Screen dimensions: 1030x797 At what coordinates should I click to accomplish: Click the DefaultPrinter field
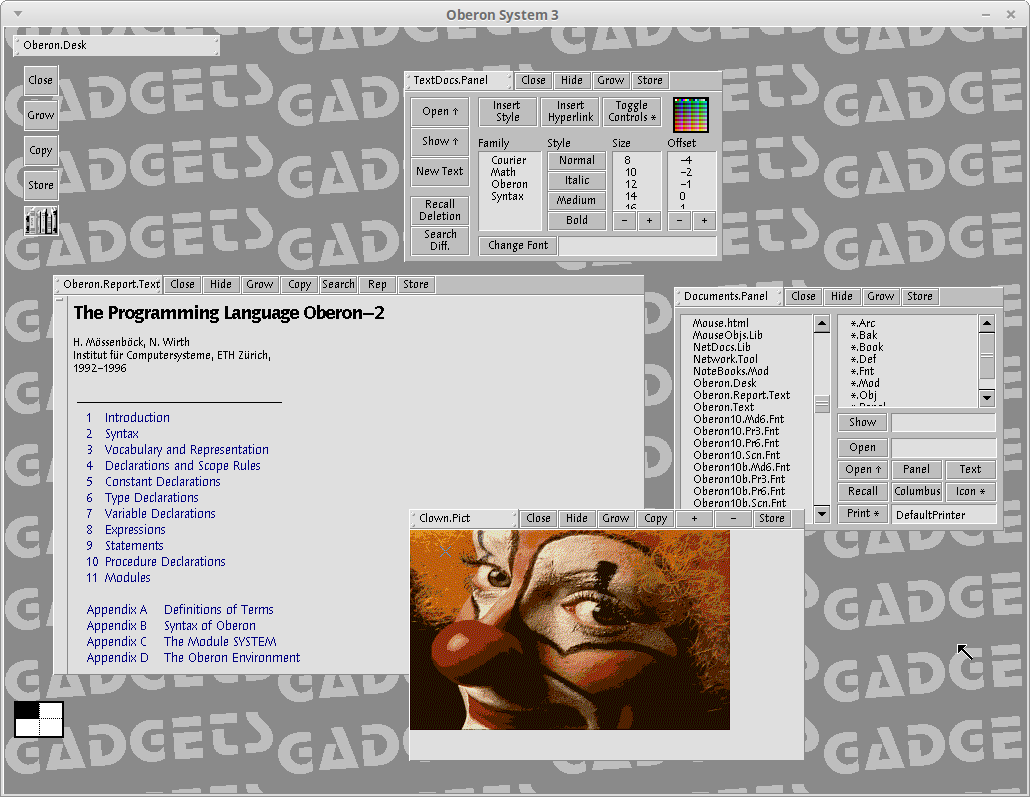tap(943, 514)
